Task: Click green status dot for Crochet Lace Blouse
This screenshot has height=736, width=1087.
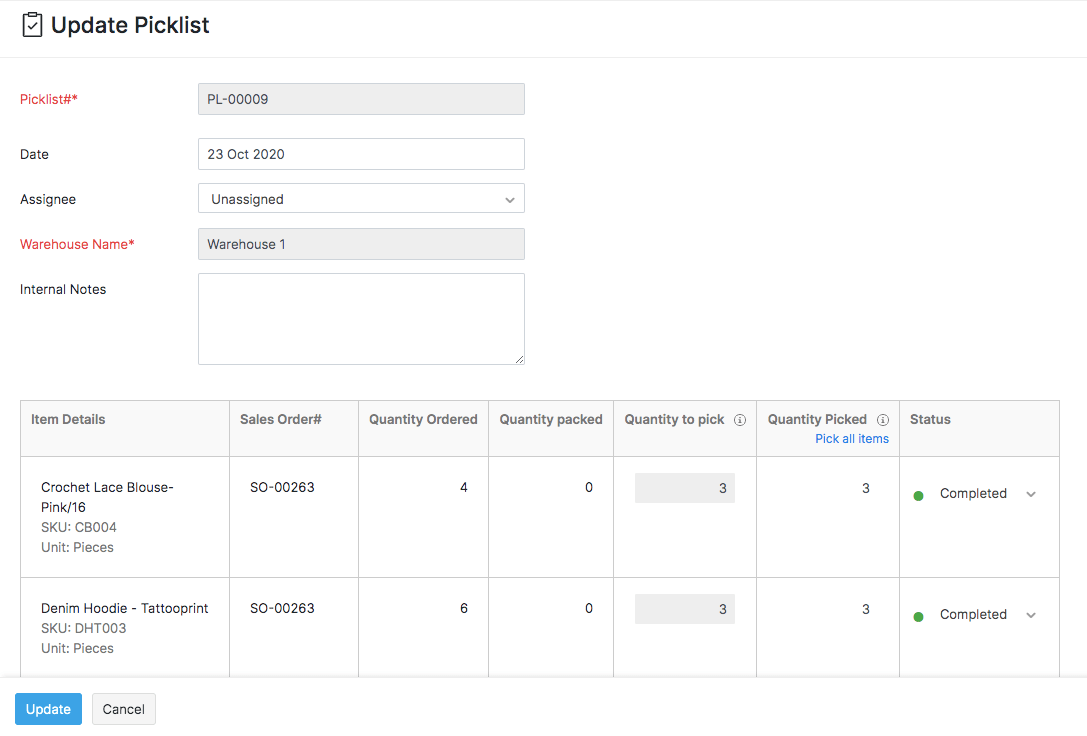Action: tap(918, 495)
